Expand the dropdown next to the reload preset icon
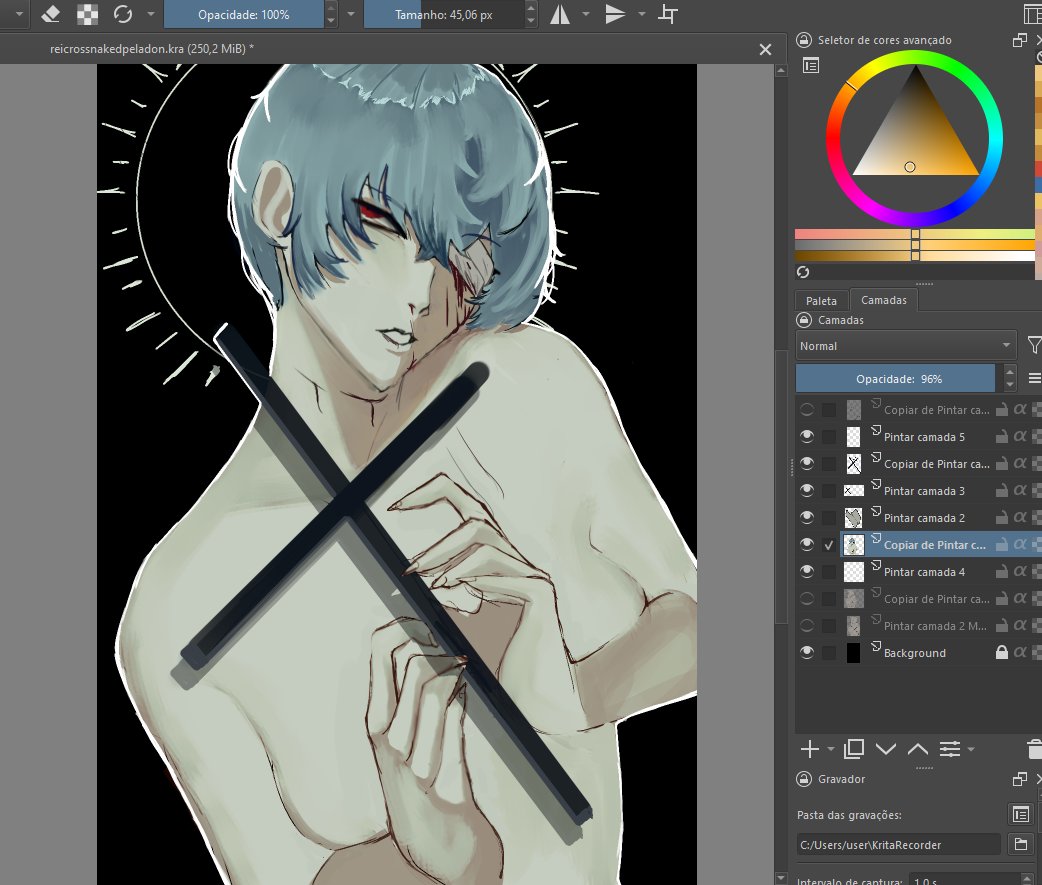Screen dimensions: 1042x885 pos(151,14)
